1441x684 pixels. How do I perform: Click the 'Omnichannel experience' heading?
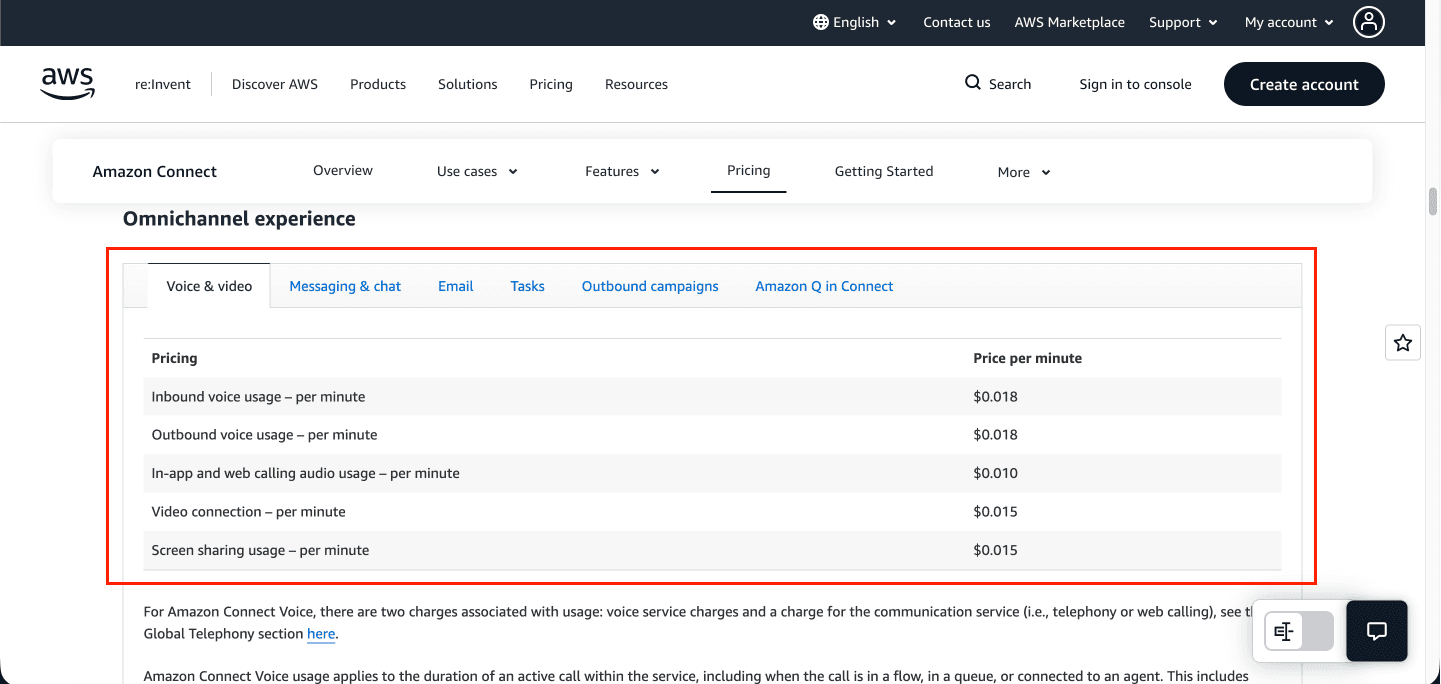(x=239, y=218)
